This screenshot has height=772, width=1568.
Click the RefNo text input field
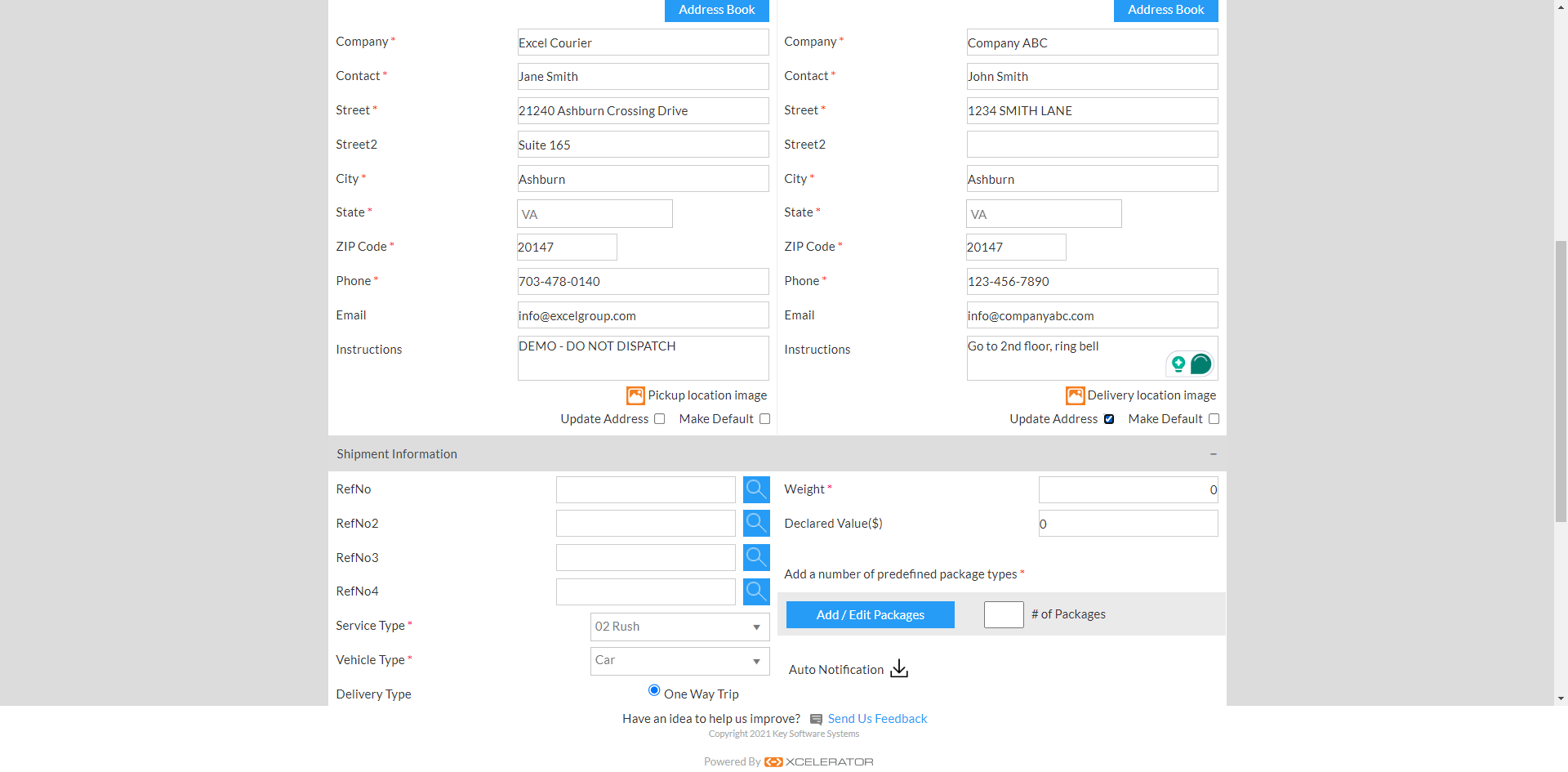(x=646, y=489)
